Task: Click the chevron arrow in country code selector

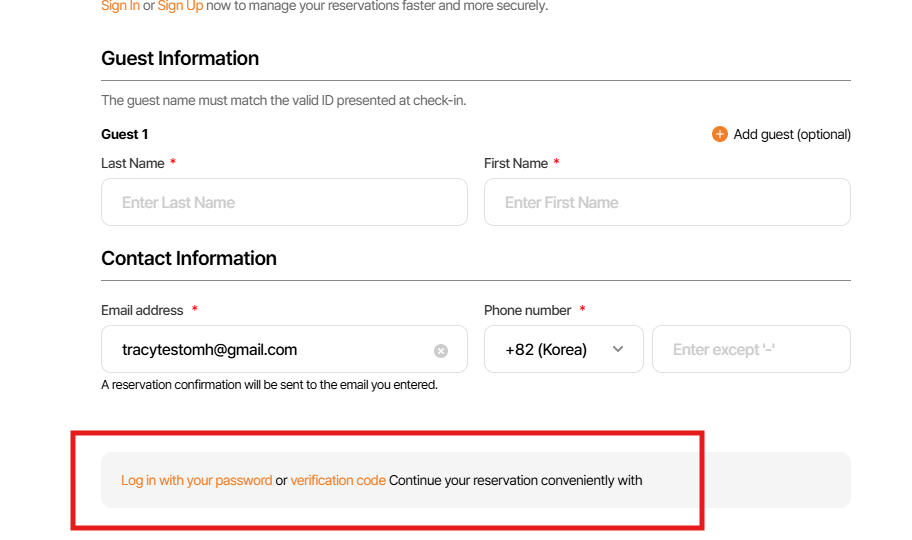Action: [618, 349]
